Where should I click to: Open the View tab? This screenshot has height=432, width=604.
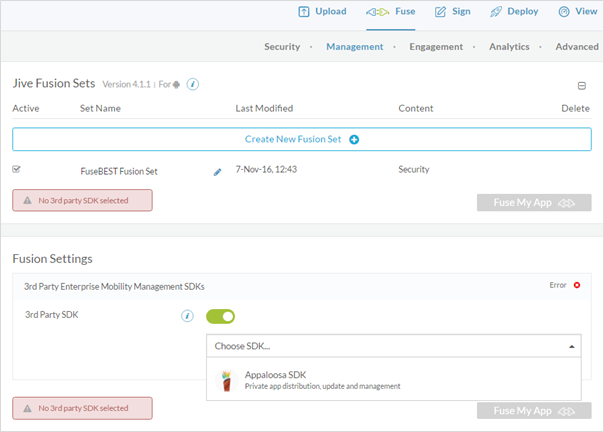click(578, 12)
